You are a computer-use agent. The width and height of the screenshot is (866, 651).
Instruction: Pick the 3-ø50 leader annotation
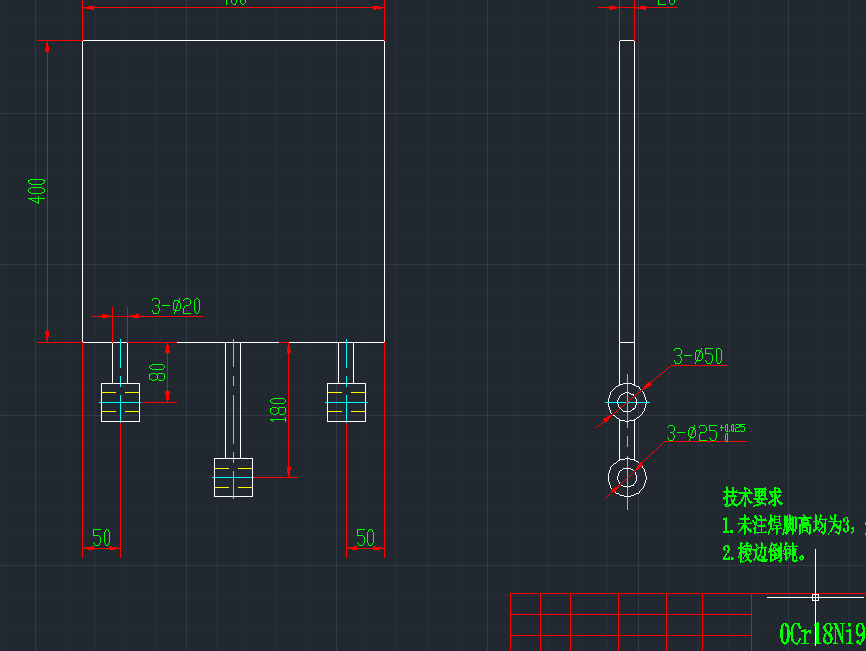point(698,356)
